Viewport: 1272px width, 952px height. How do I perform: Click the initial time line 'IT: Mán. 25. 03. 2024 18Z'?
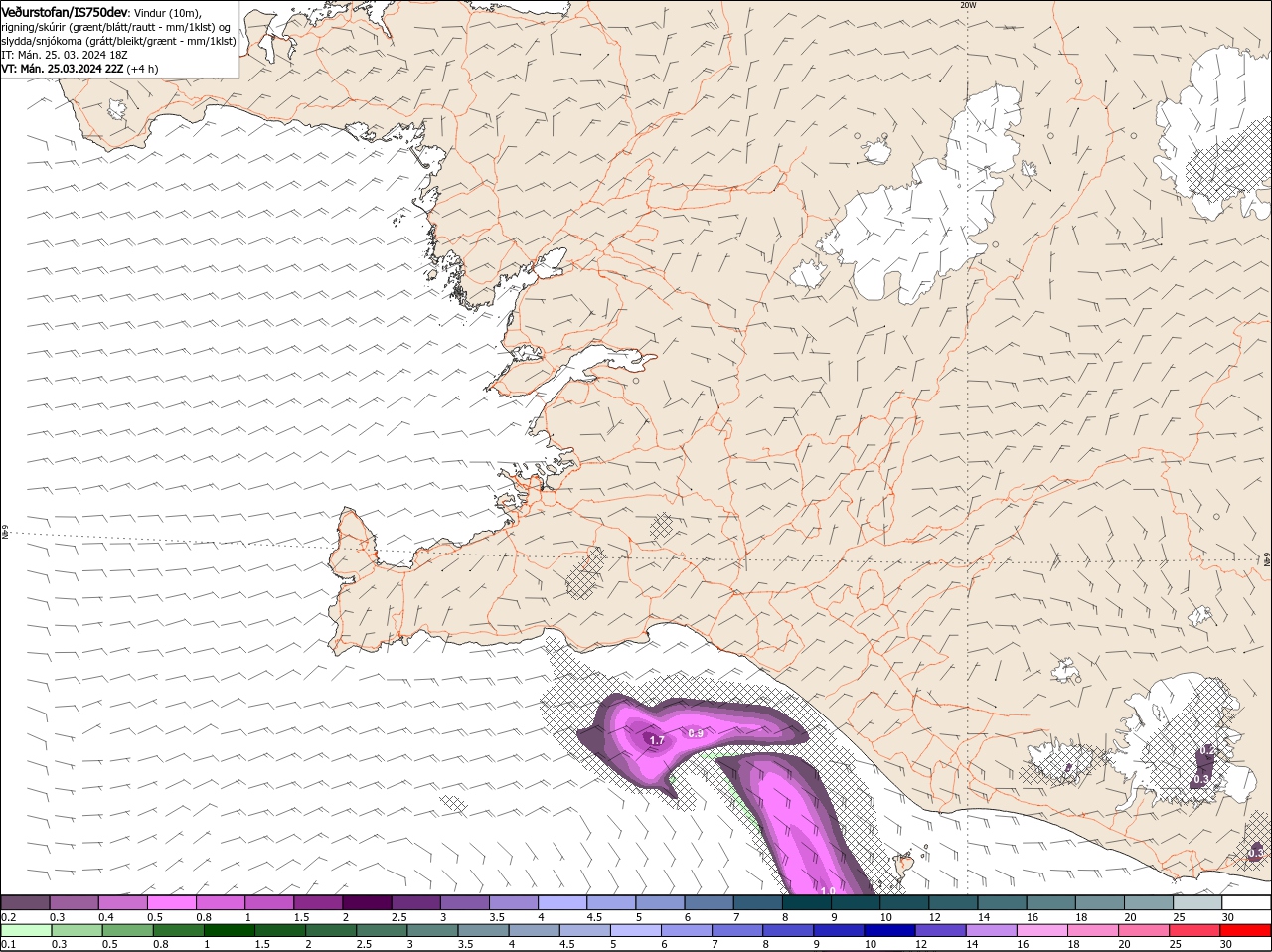click(65, 55)
